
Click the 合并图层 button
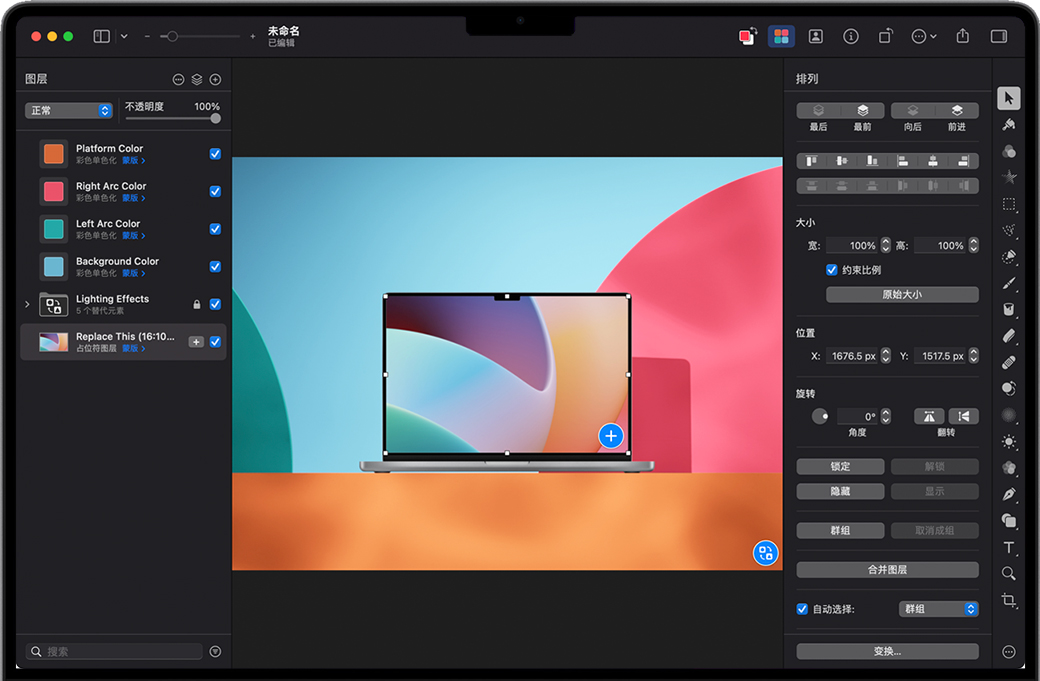tap(887, 570)
